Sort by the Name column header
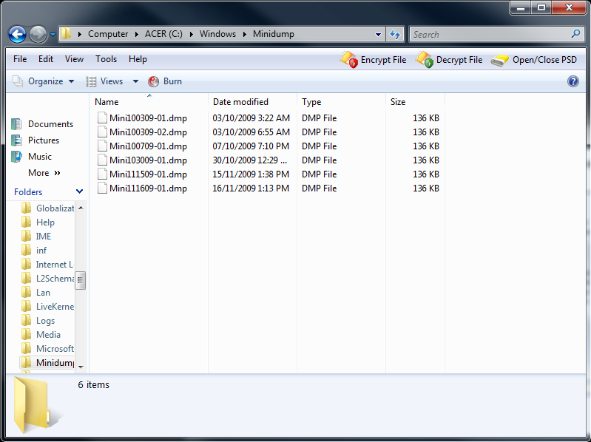The width and height of the screenshot is (591, 442). pos(149,102)
